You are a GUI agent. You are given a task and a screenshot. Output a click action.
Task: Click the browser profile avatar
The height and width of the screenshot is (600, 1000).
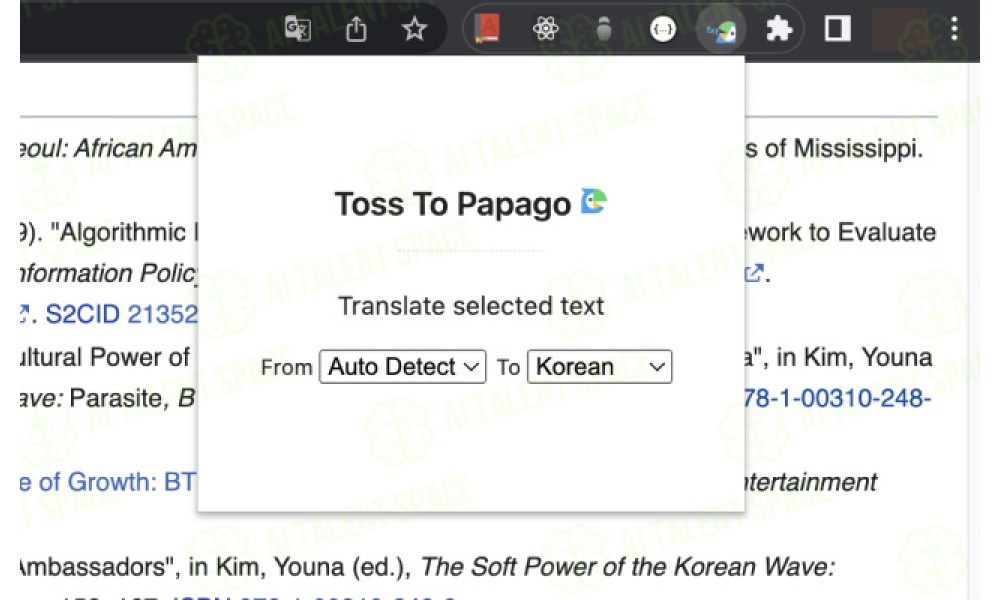pos(899,29)
